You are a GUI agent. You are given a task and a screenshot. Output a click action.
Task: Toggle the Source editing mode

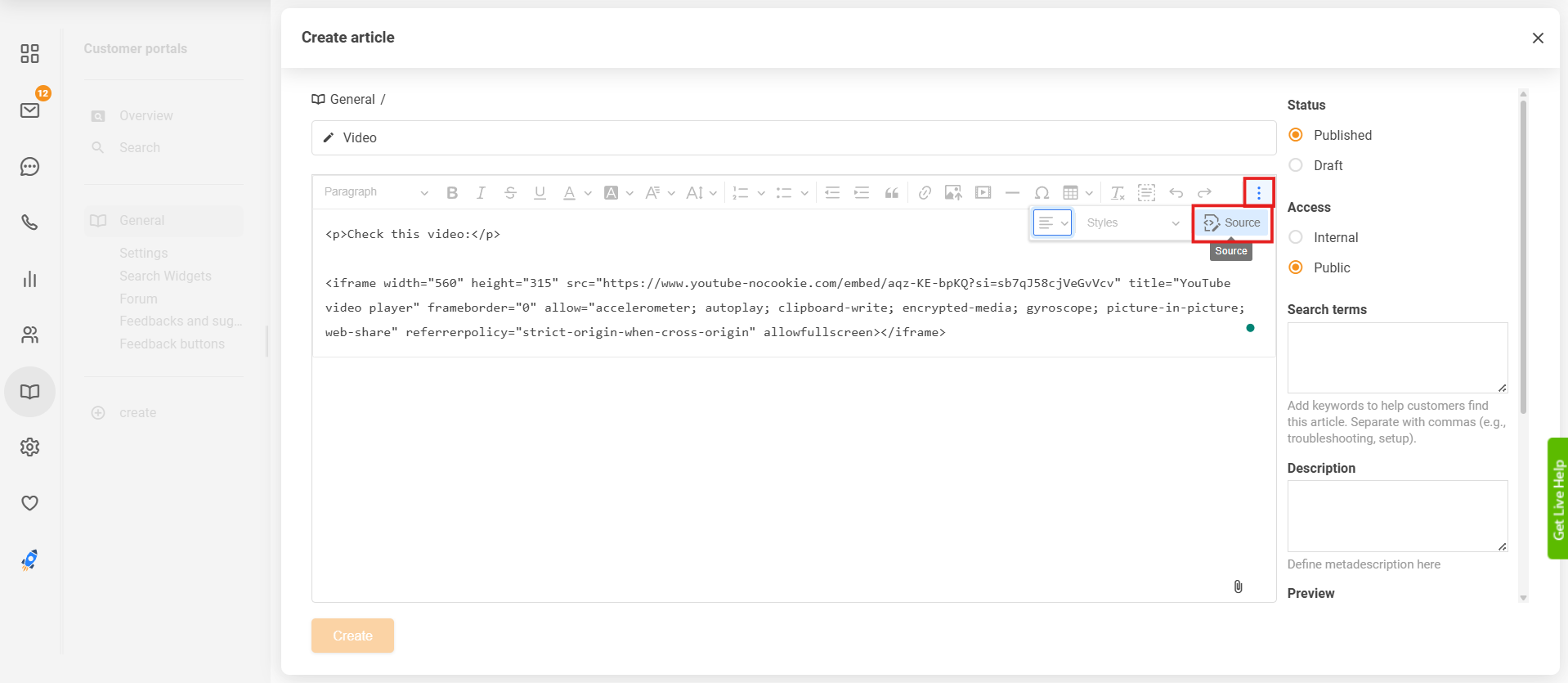coord(1233,222)
